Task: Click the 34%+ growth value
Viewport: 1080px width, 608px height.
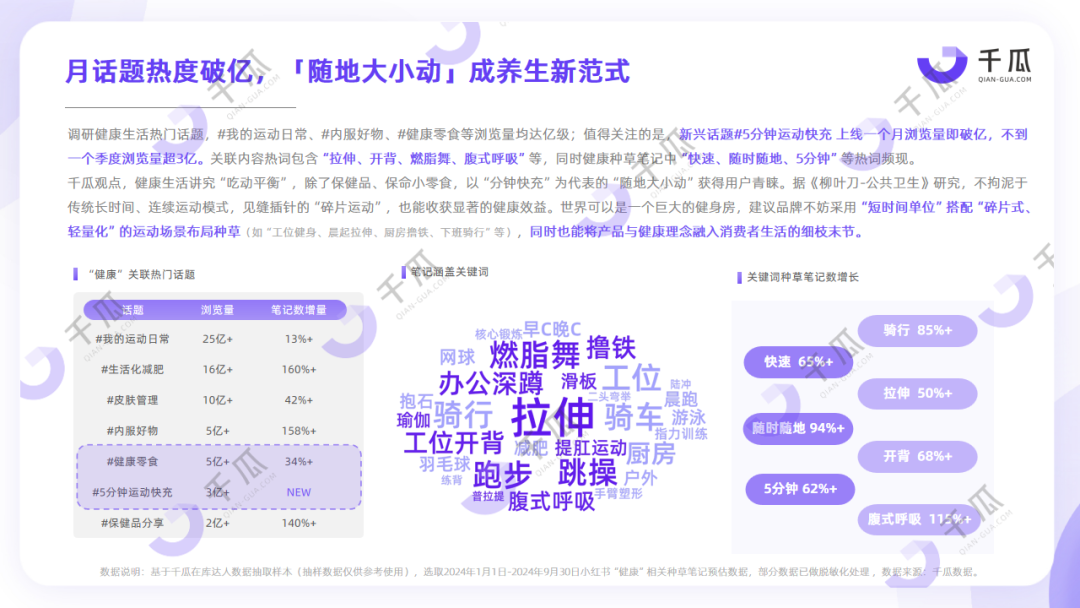Action: click(x=298, y=461)
